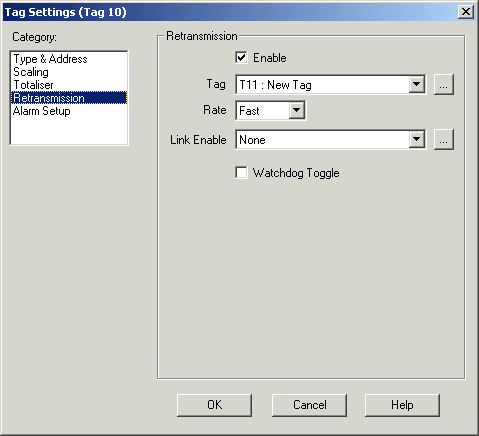The height and width of the screenshot is (436, 479).
Task: Open the Rate dropdown arrow
Action: point(297,110)
